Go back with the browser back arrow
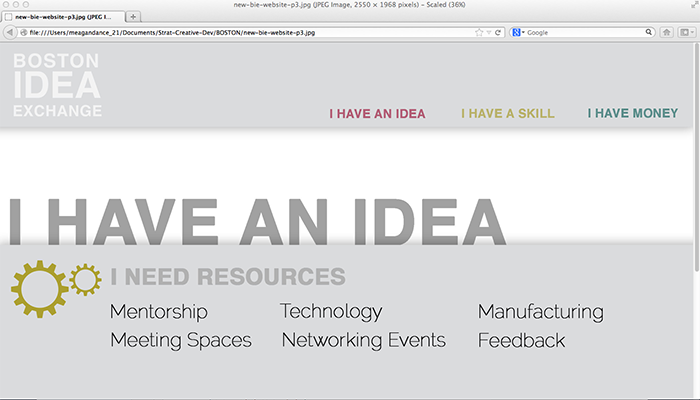This screenshot has width=700, height=400. point(10,32)
